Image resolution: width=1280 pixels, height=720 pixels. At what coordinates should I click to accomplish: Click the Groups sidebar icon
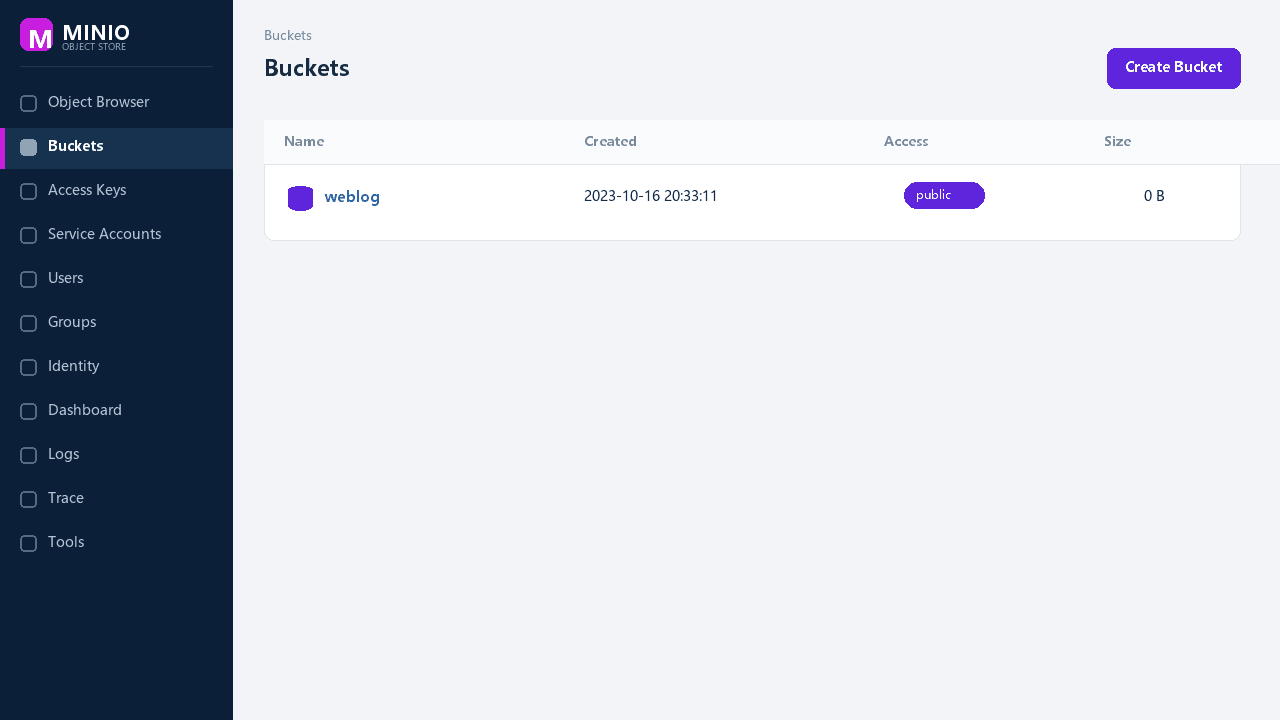[x=29, y=324]
